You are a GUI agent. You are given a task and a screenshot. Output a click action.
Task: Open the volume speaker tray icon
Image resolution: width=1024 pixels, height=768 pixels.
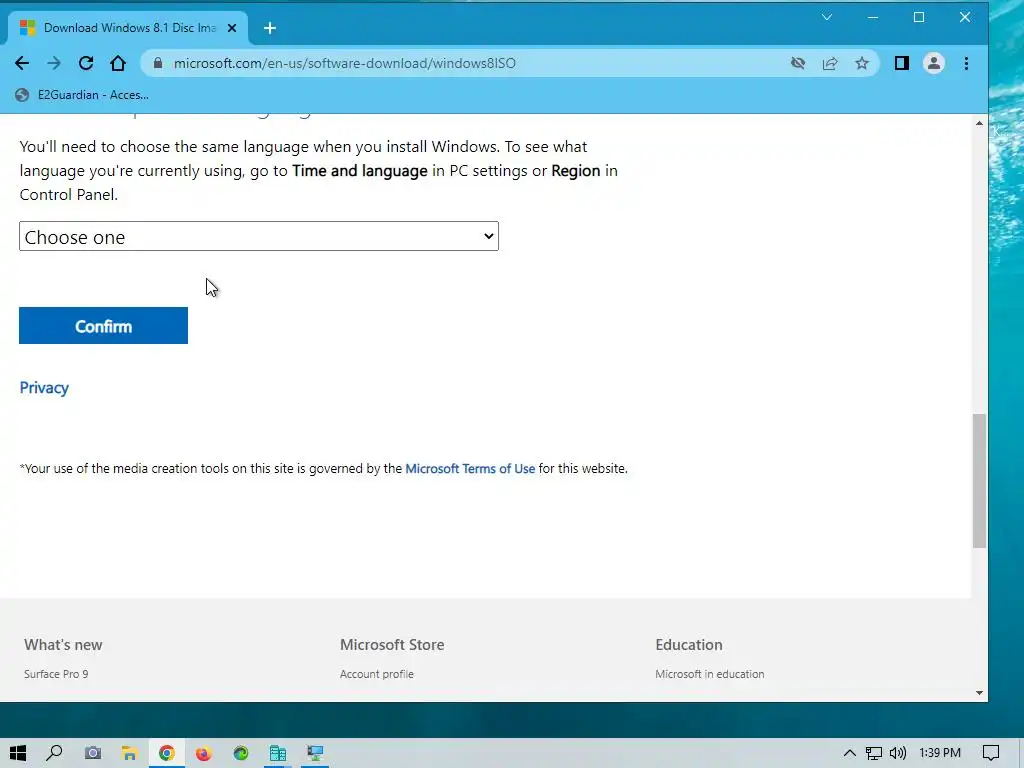[x=898, y=753]
